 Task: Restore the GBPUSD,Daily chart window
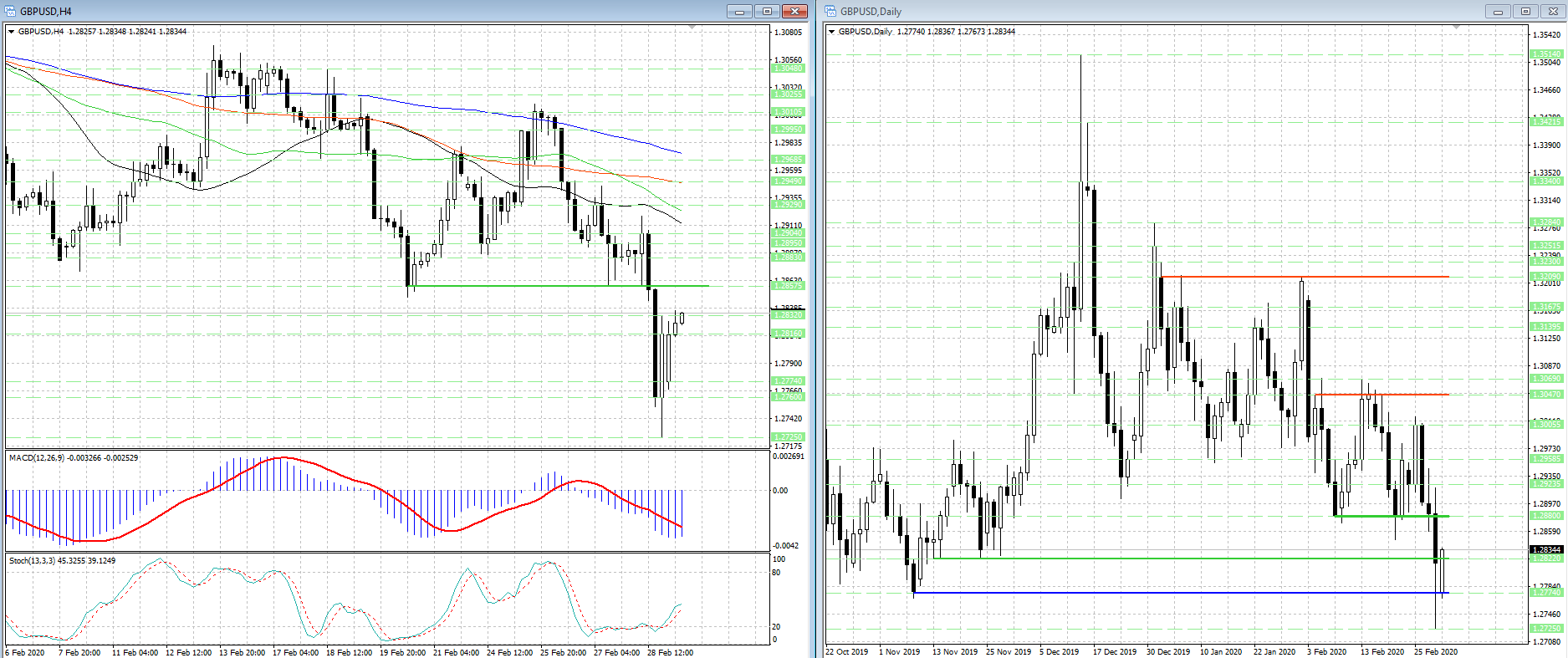(x=1525, y=11)
